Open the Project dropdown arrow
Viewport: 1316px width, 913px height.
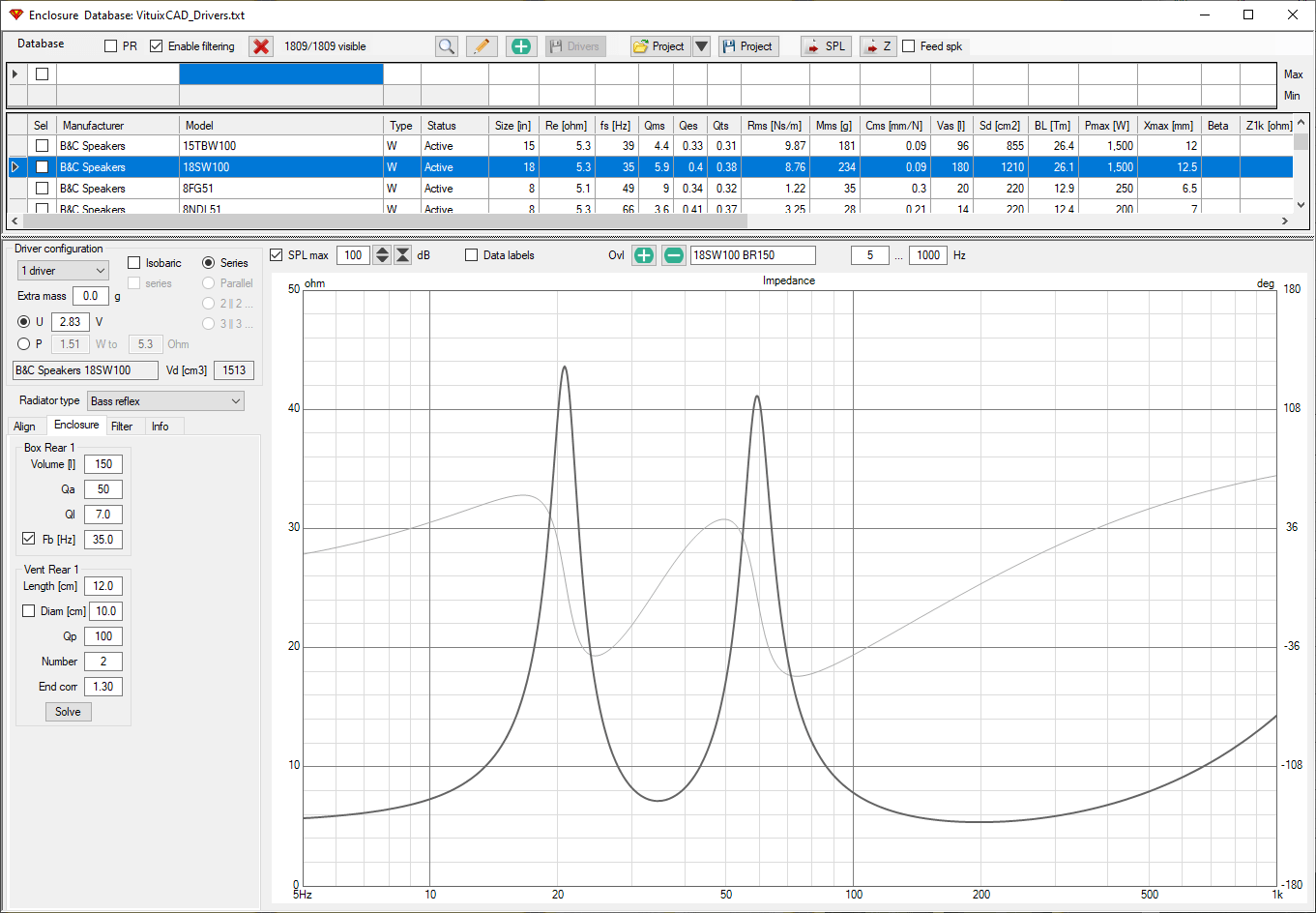702,46
